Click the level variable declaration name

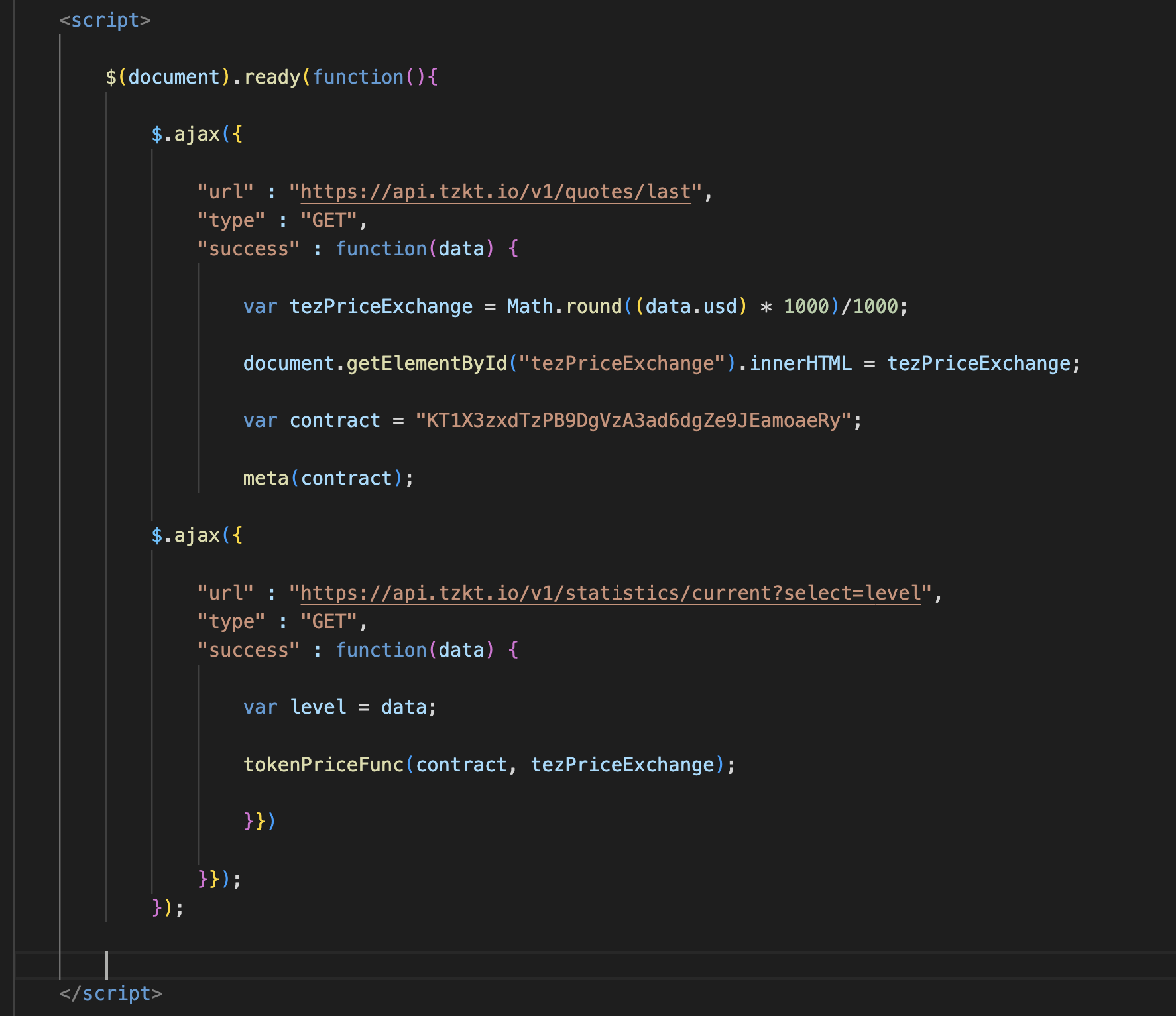point(318,707)
